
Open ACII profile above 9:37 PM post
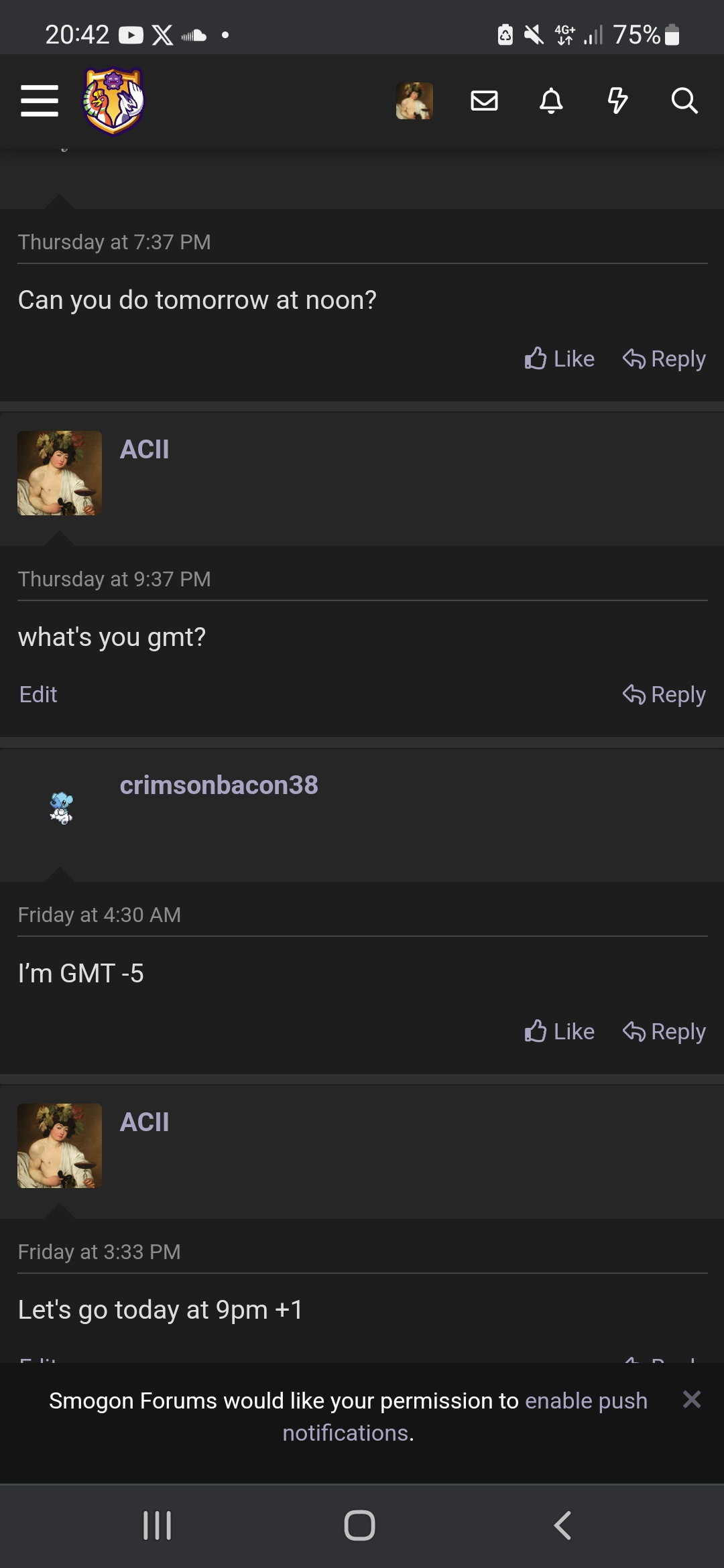[x=144, y=449]
